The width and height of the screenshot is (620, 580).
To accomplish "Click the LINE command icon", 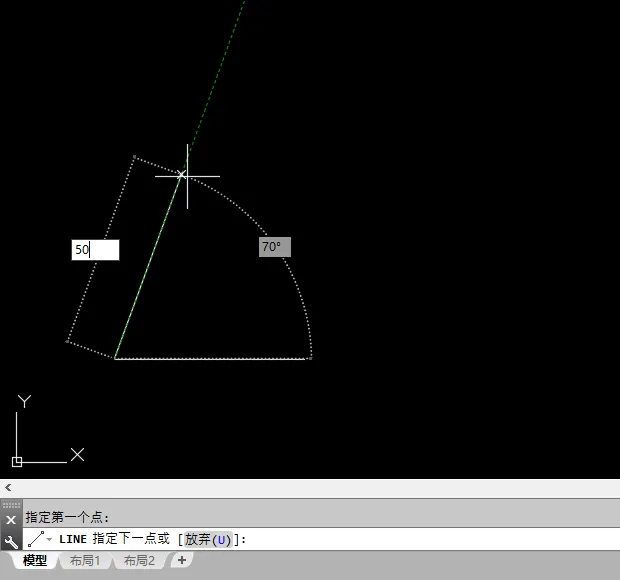I will point(36,539).
